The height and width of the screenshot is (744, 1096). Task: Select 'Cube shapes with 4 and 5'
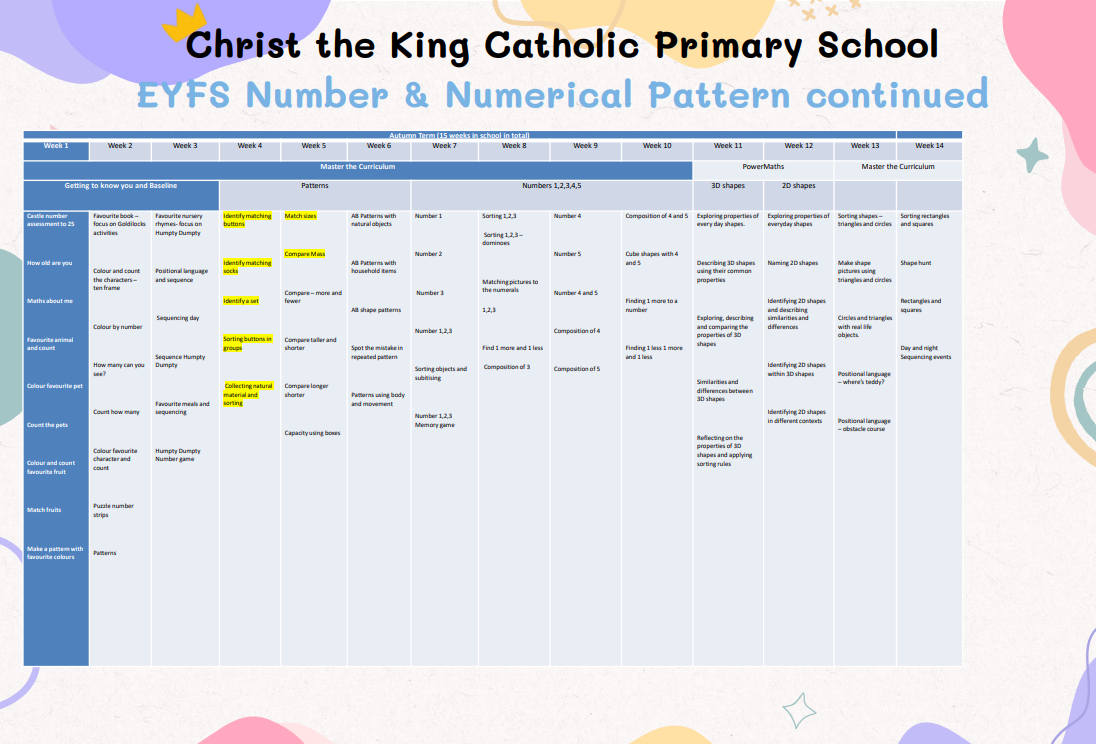click(x=652, y=259)
